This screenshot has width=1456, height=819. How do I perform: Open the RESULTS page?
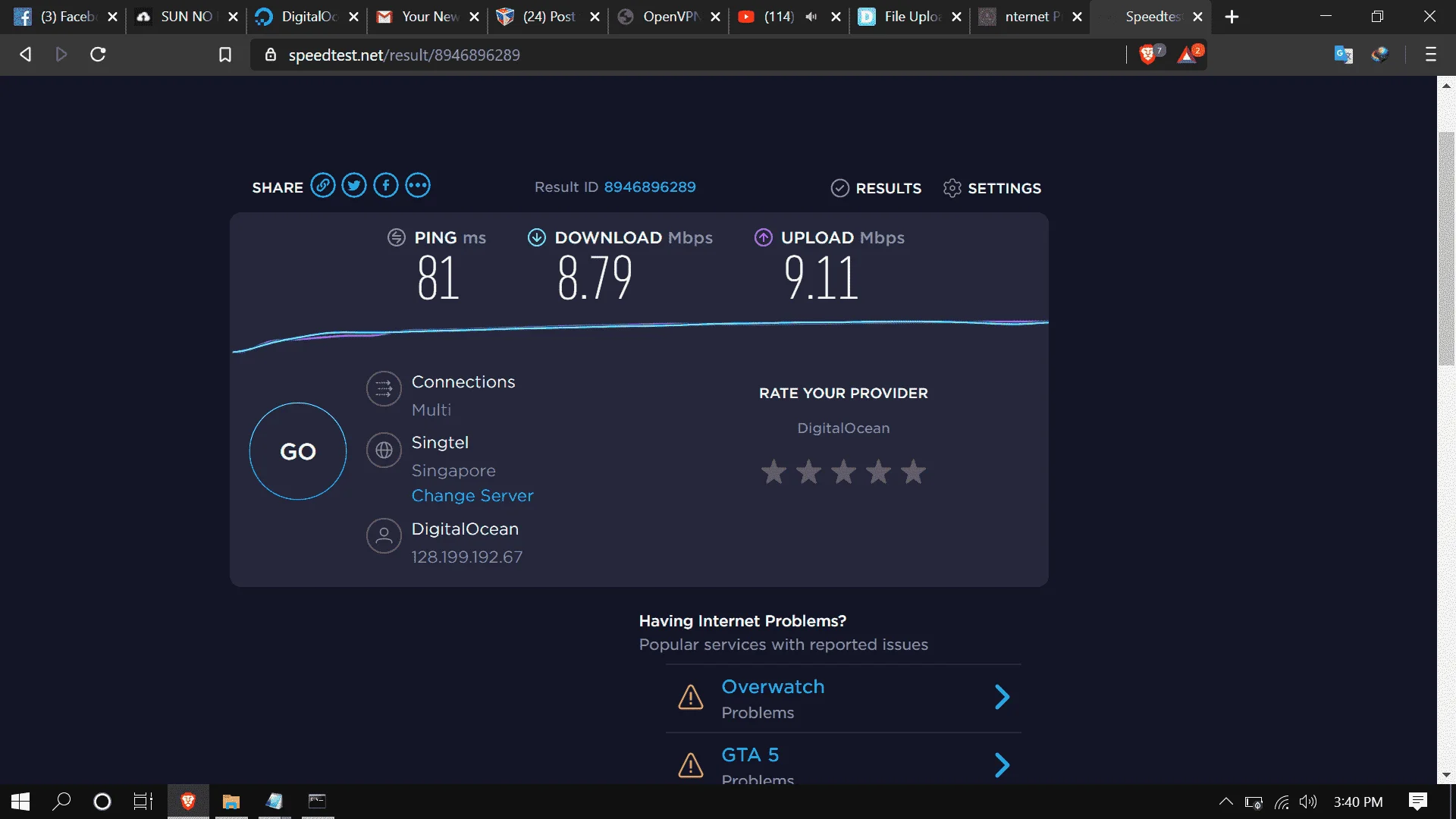pos(877,188)
